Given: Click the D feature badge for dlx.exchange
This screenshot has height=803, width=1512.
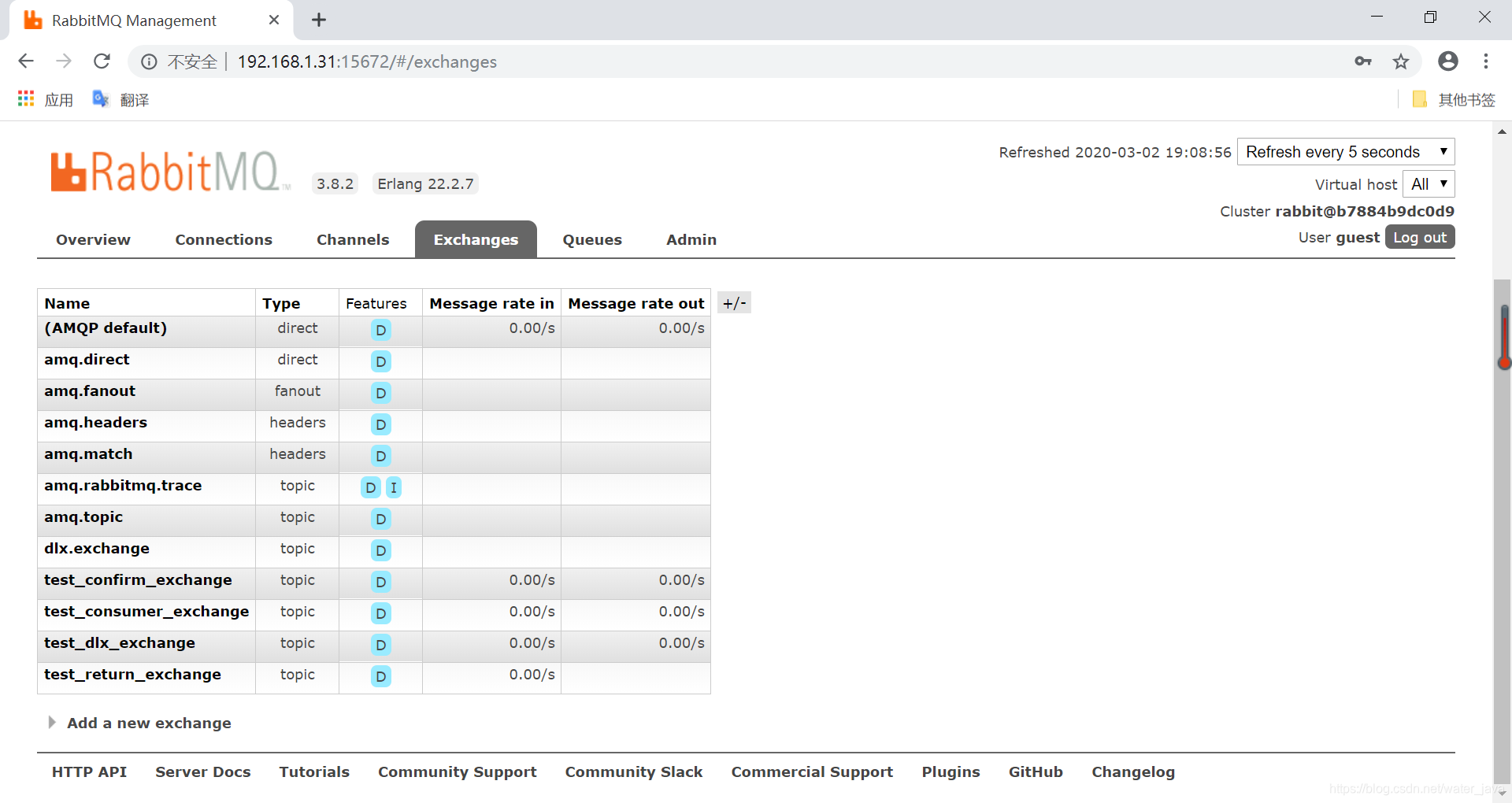Looking at the screenshot, I should 381,550.
